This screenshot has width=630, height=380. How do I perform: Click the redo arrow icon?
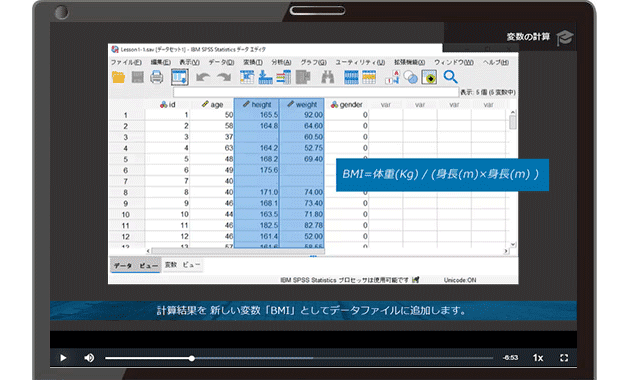[224, 77]
